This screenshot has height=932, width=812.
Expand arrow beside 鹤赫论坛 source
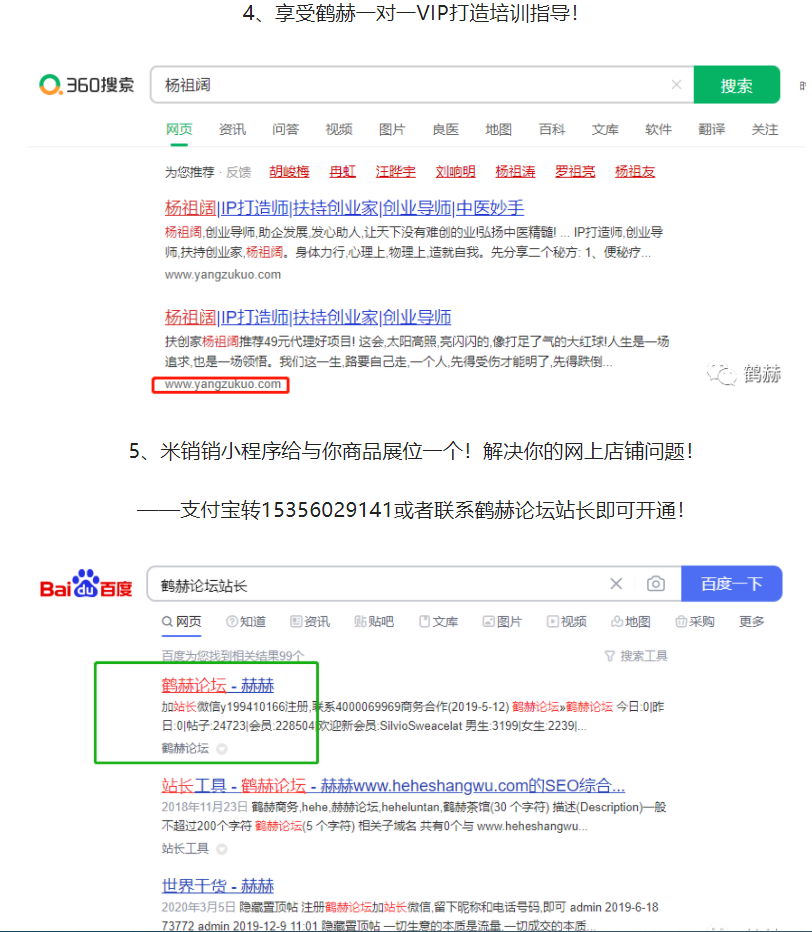[222, 748]
